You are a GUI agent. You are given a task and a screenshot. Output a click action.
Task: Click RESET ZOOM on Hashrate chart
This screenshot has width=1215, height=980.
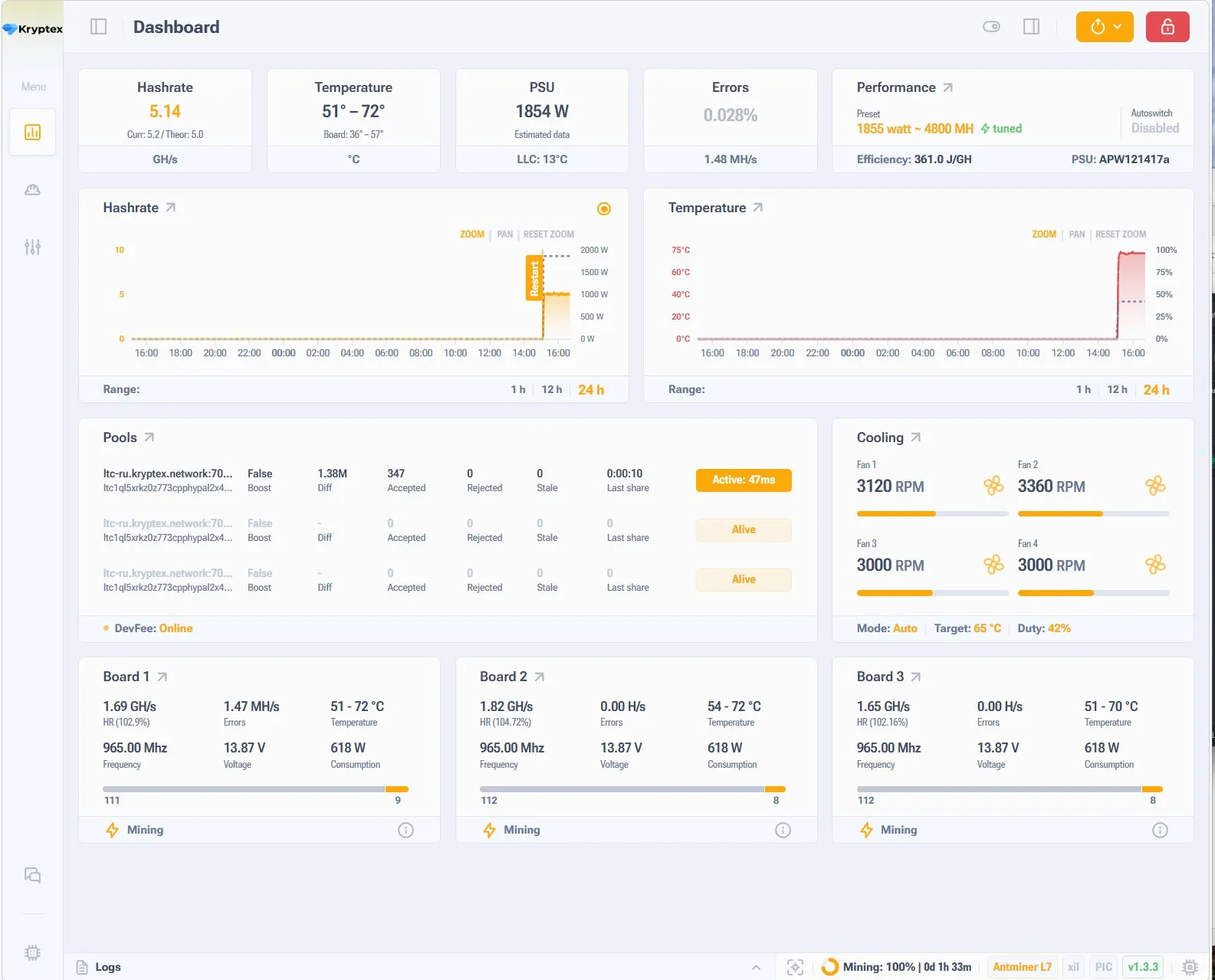click(549, 234)
